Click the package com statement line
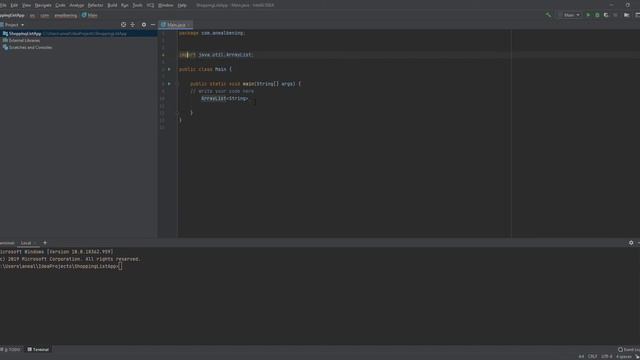 click(212, 33)
